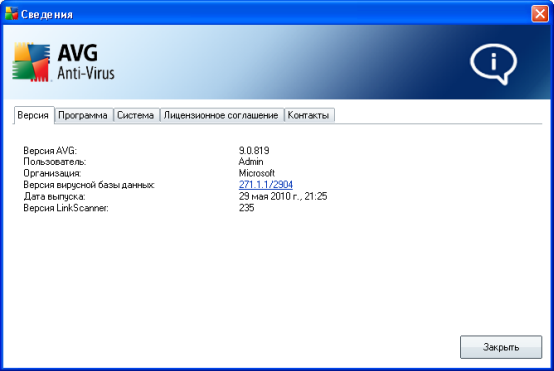
Task: Click the Закрыть button
Action: point(501,347)
